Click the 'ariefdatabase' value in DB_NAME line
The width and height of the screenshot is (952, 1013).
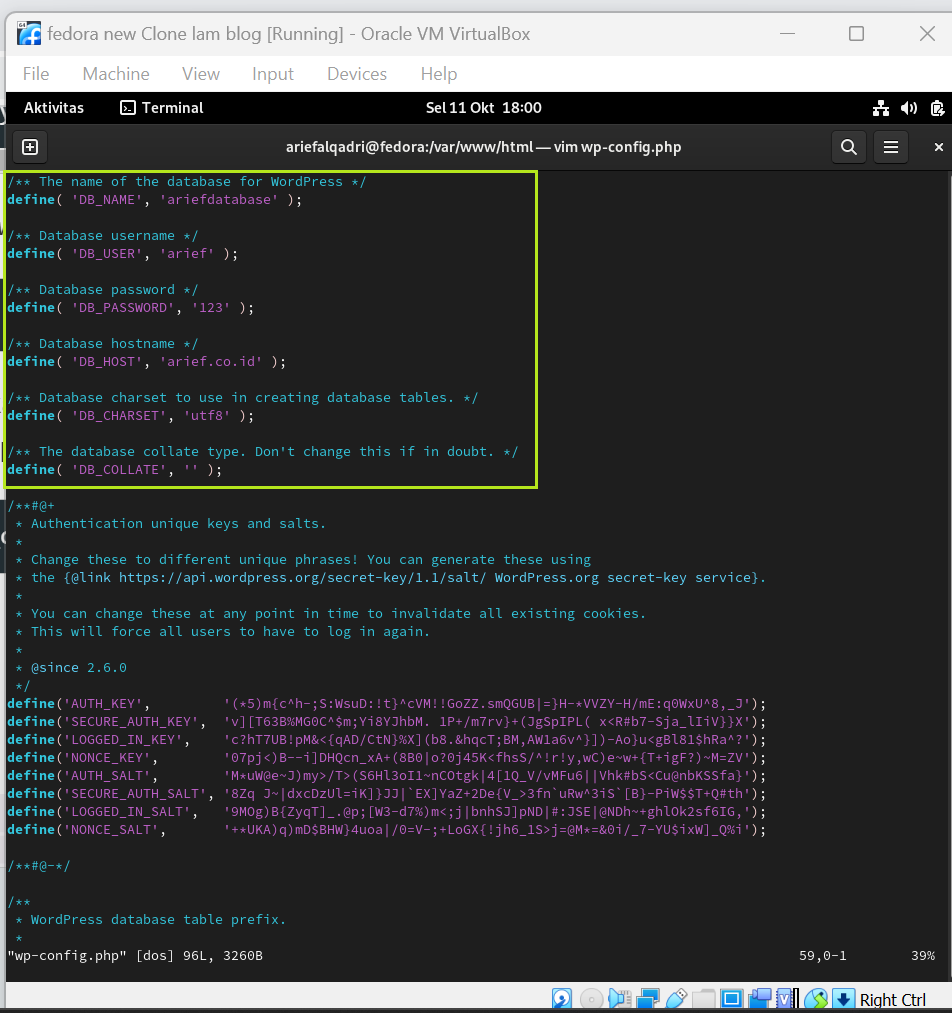point(219,200)
